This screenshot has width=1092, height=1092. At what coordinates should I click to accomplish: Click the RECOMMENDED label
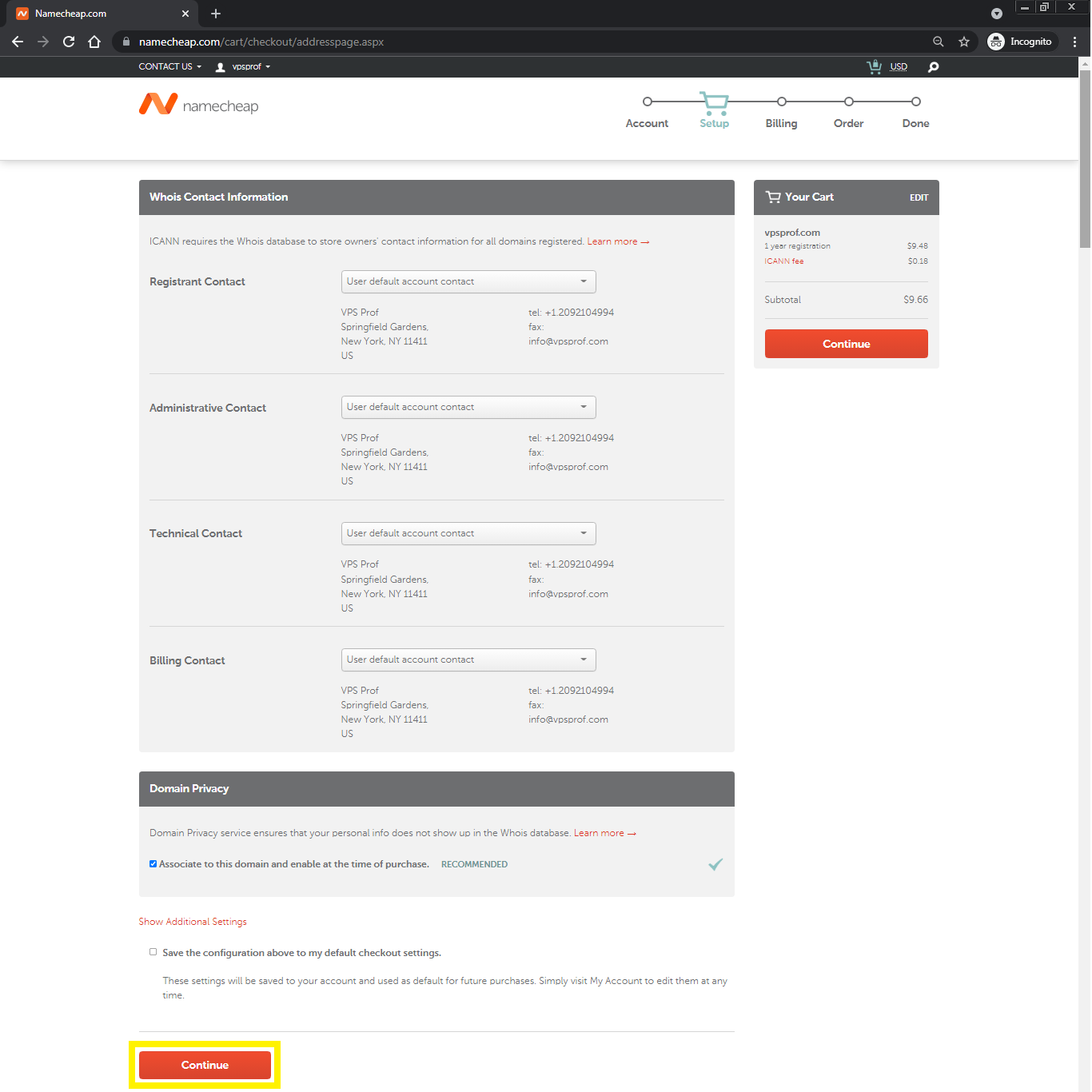tap(474, 864)
